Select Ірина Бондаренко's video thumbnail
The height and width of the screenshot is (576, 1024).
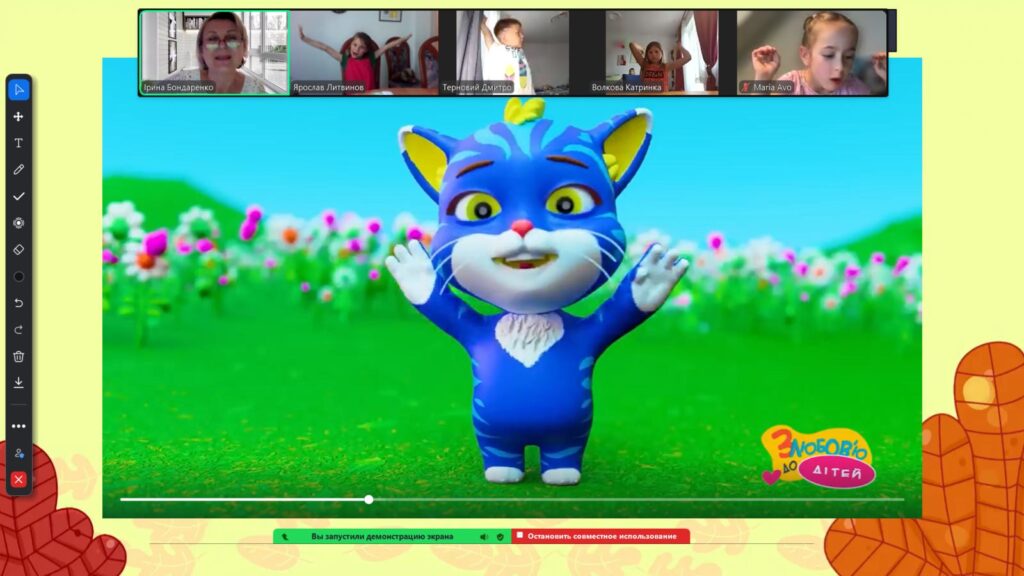(214, 53)
